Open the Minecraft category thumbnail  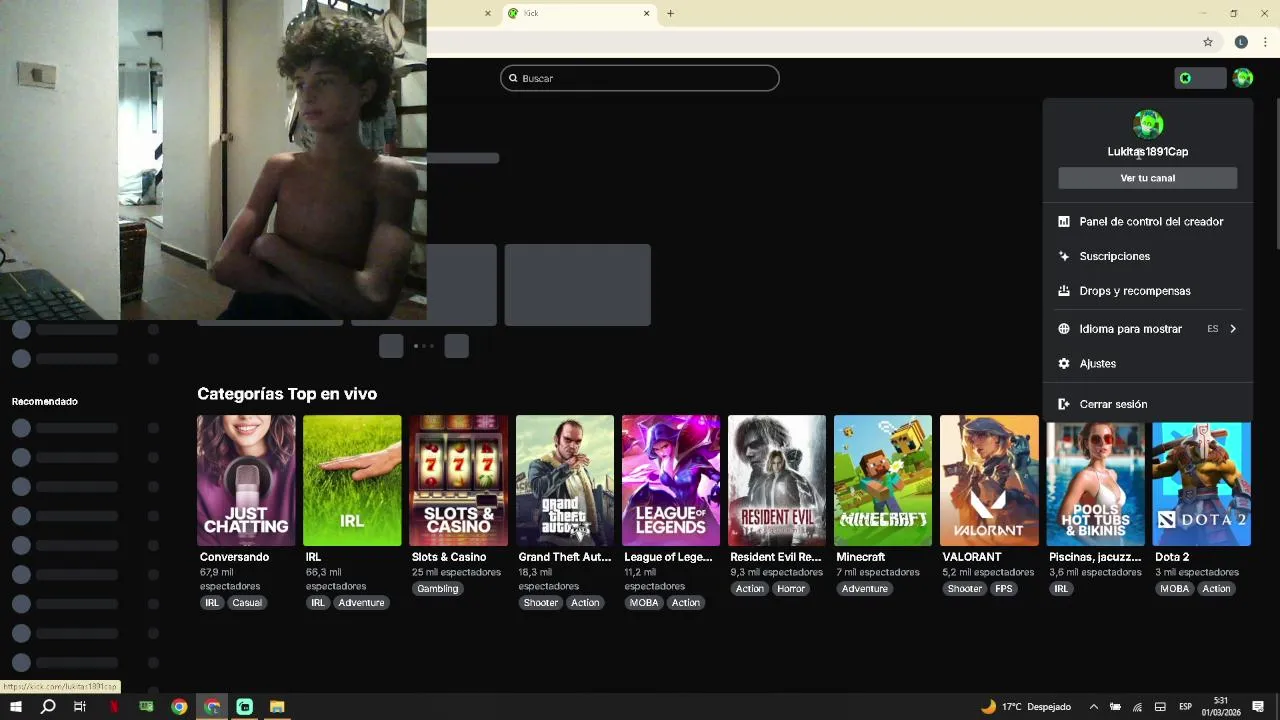883,480
